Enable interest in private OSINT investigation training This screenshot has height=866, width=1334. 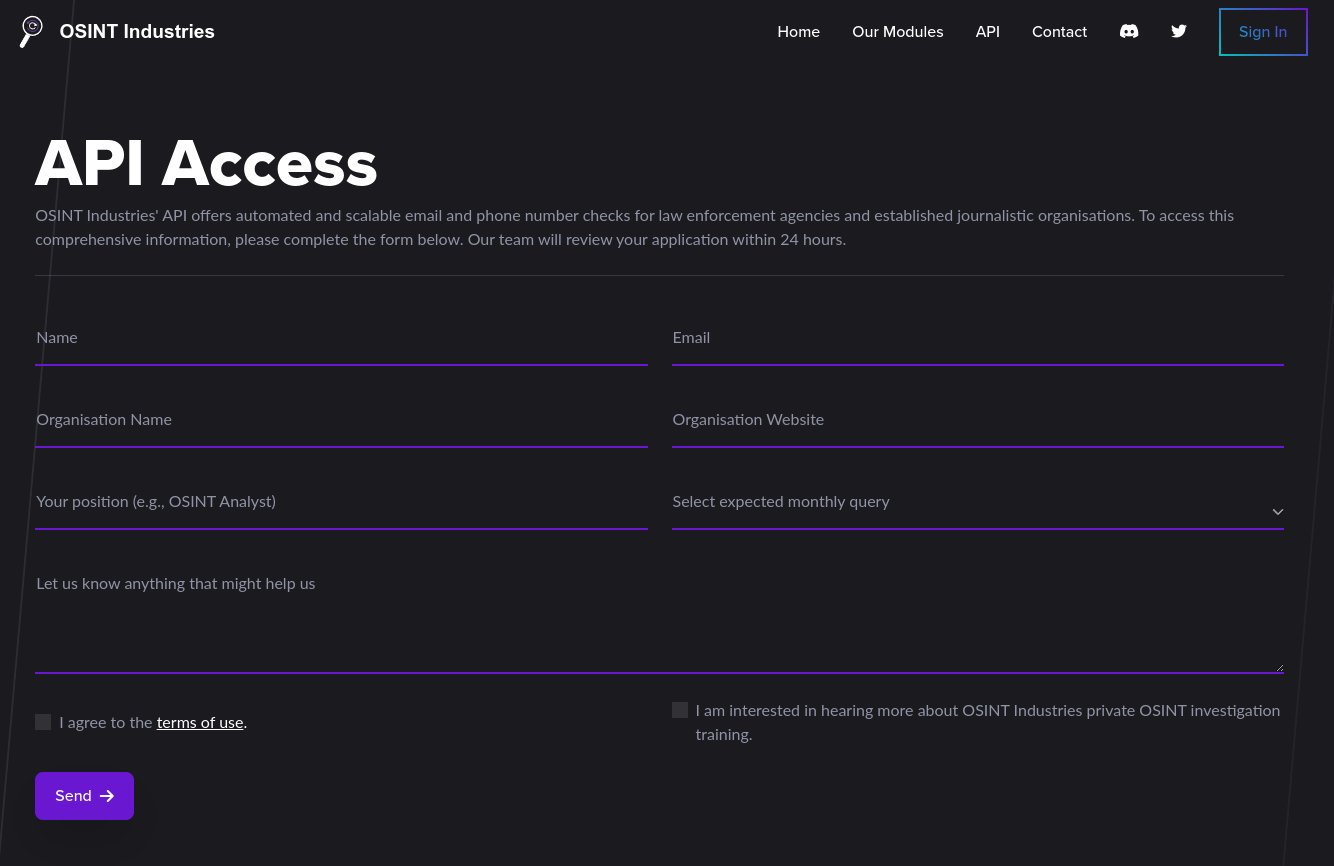click(680, 710)
